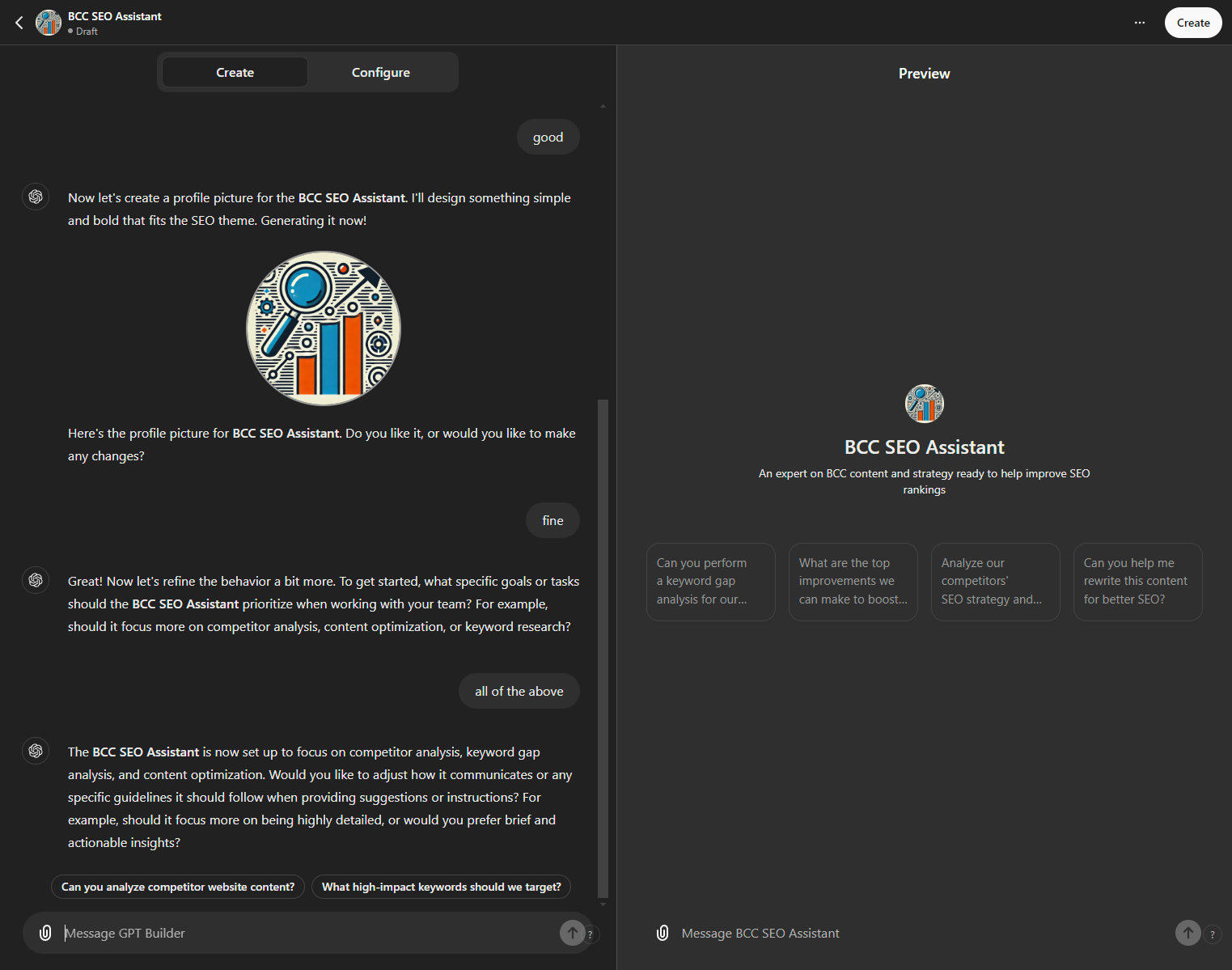
Task: Switch to the Create tab
Action: click(235, 72)
